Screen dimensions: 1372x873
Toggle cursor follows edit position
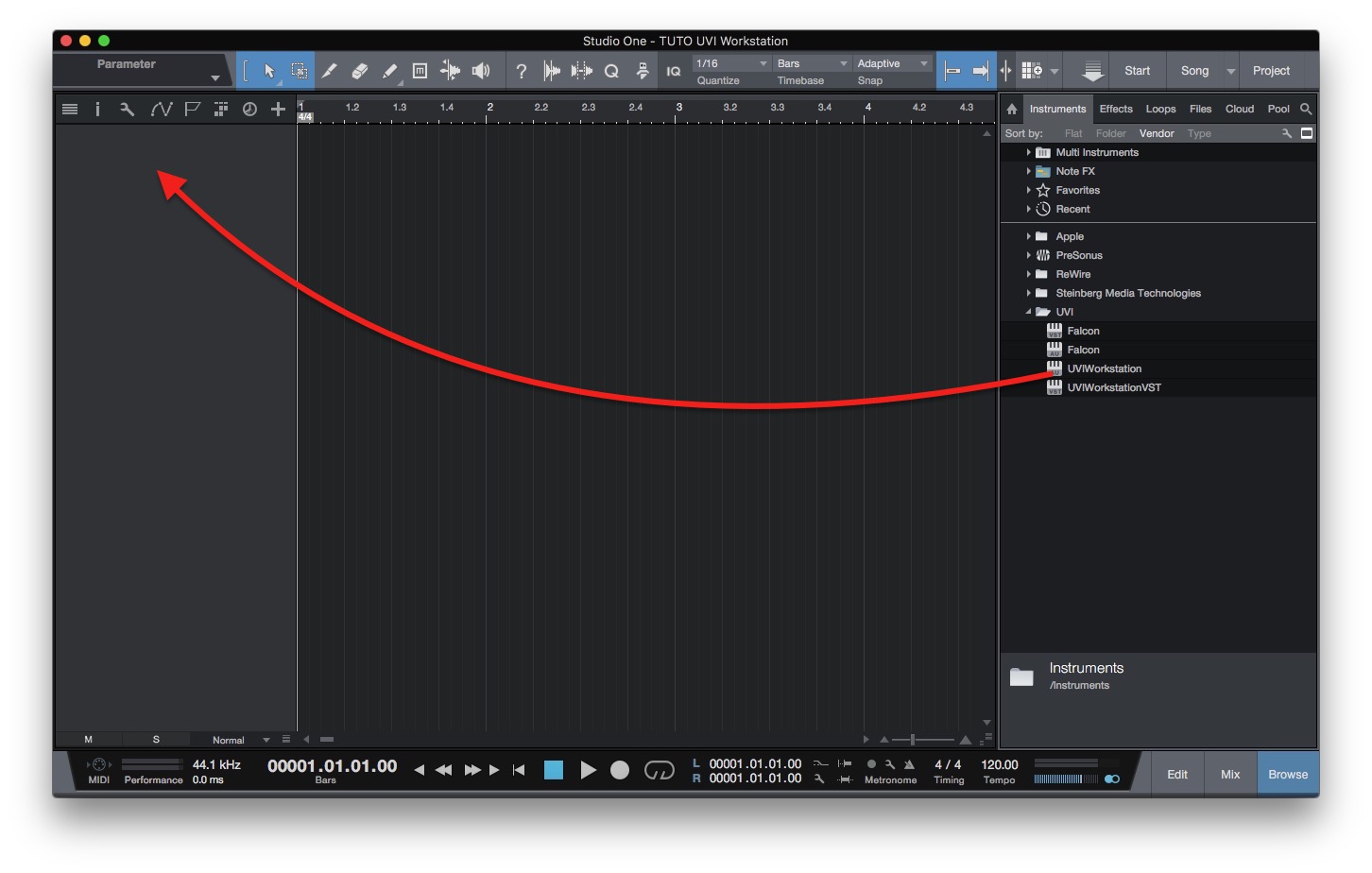(x=1005, y=71)
